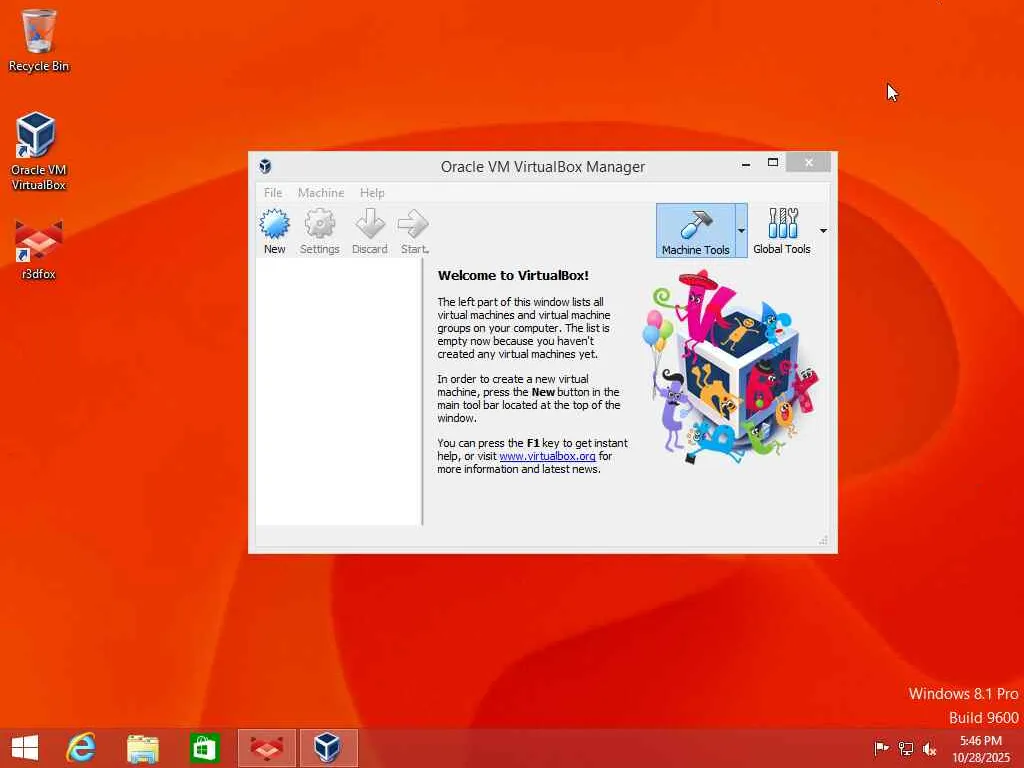The height and width of the screenshot is (768, 1024).
Task: Select the Machine Tools hammer button
Action: click(696, 231)
